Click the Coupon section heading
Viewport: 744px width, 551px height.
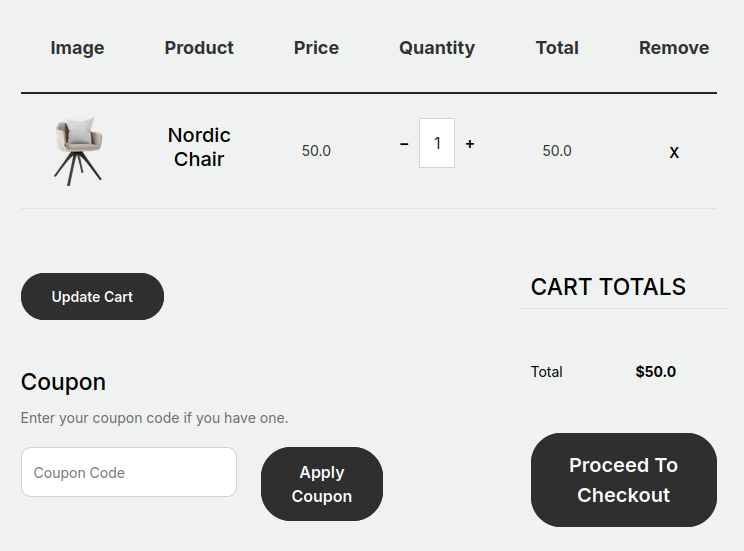pos(63,382)
